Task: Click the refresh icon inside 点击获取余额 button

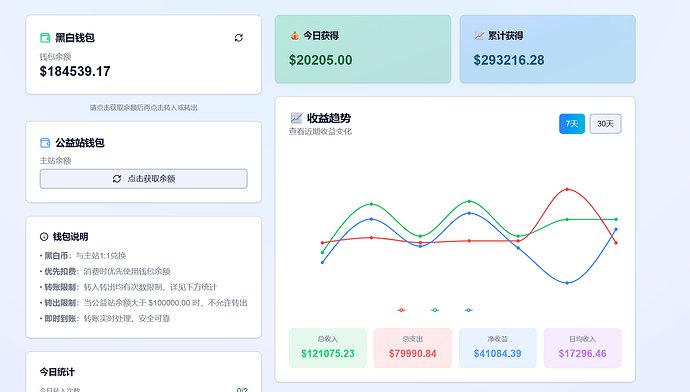Action: [117, 179]
